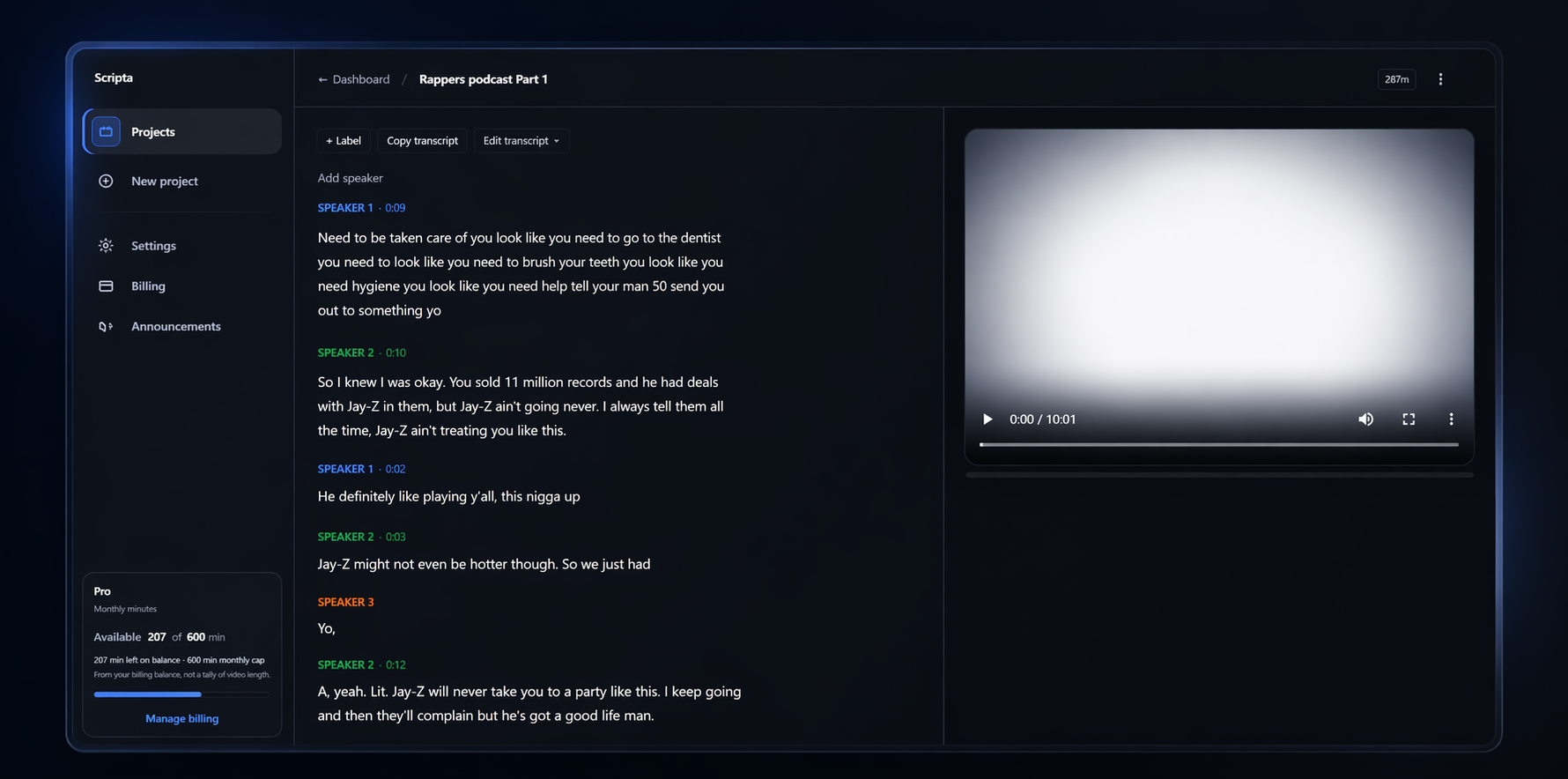Screen dimensions: 1568x779
Task: Click the SPEAKER 1 label at 0:09
Action: (345, 208)
